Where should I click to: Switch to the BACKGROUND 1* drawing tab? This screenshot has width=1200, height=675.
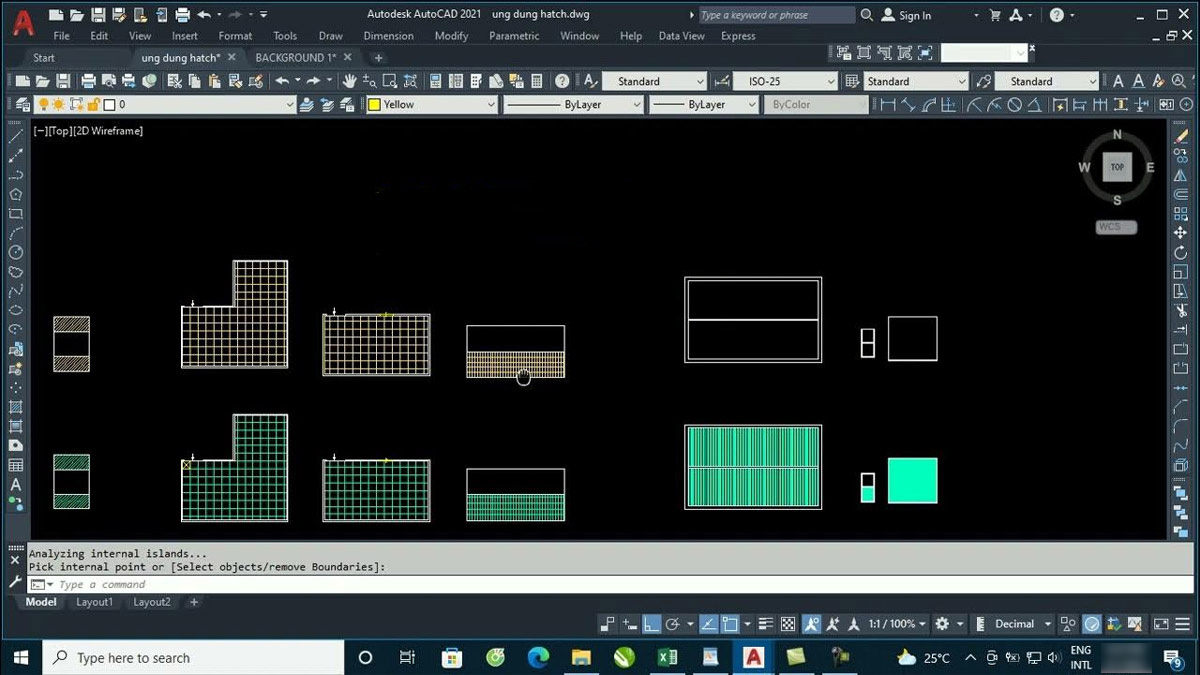[296, 58]
